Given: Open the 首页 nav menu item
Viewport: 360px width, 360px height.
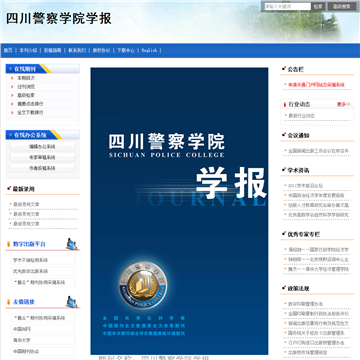Looking at the screenshot, I should click(x=8, y=51).
